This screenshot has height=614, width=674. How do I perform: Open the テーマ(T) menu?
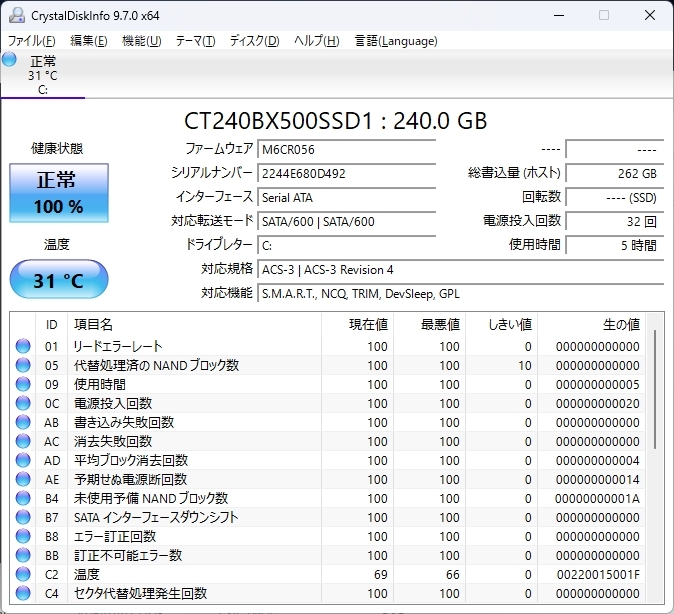click(196, 41)
